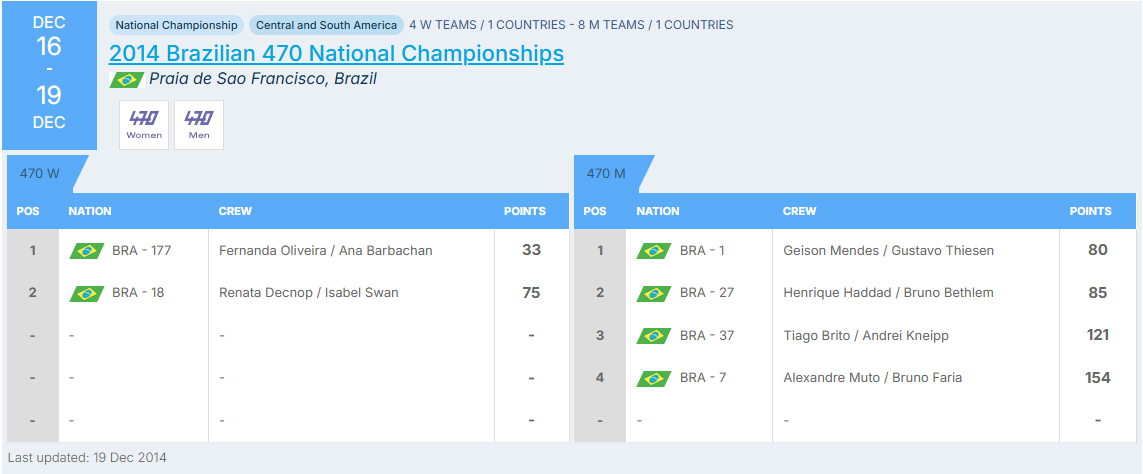
Task: Click the Brazil flag for BRA - 7
Action: point(654,378)
